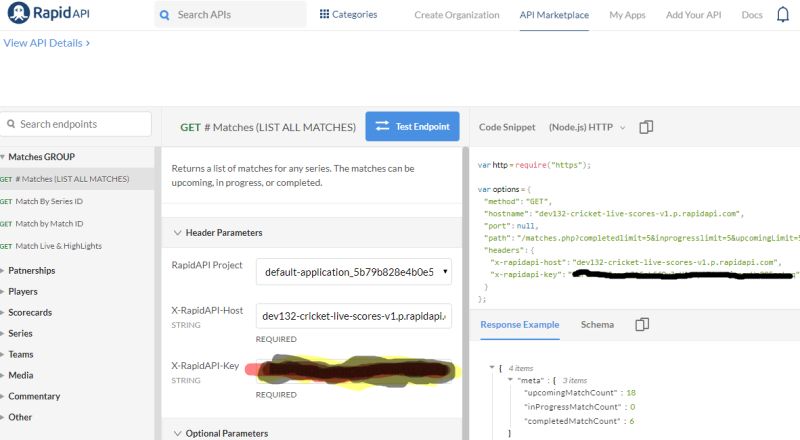Go to API Marketplace tab
The image size is (800, 440).
point(554,15)
